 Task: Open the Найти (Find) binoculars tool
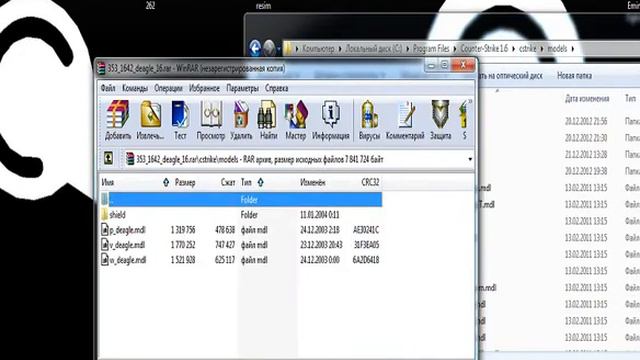(268, 120)
